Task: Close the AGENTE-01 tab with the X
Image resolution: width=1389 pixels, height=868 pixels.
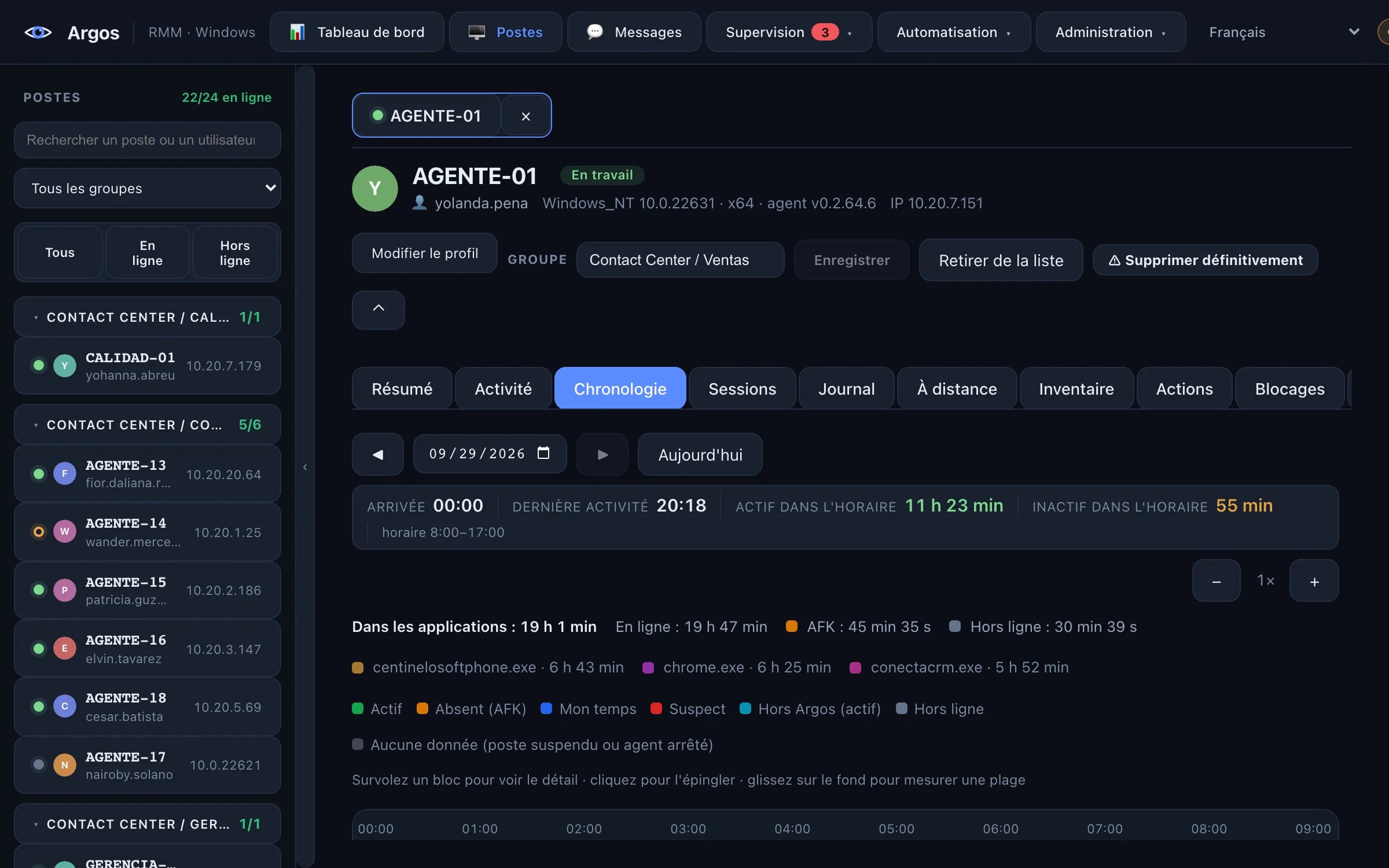Action: tap(526, 116)
